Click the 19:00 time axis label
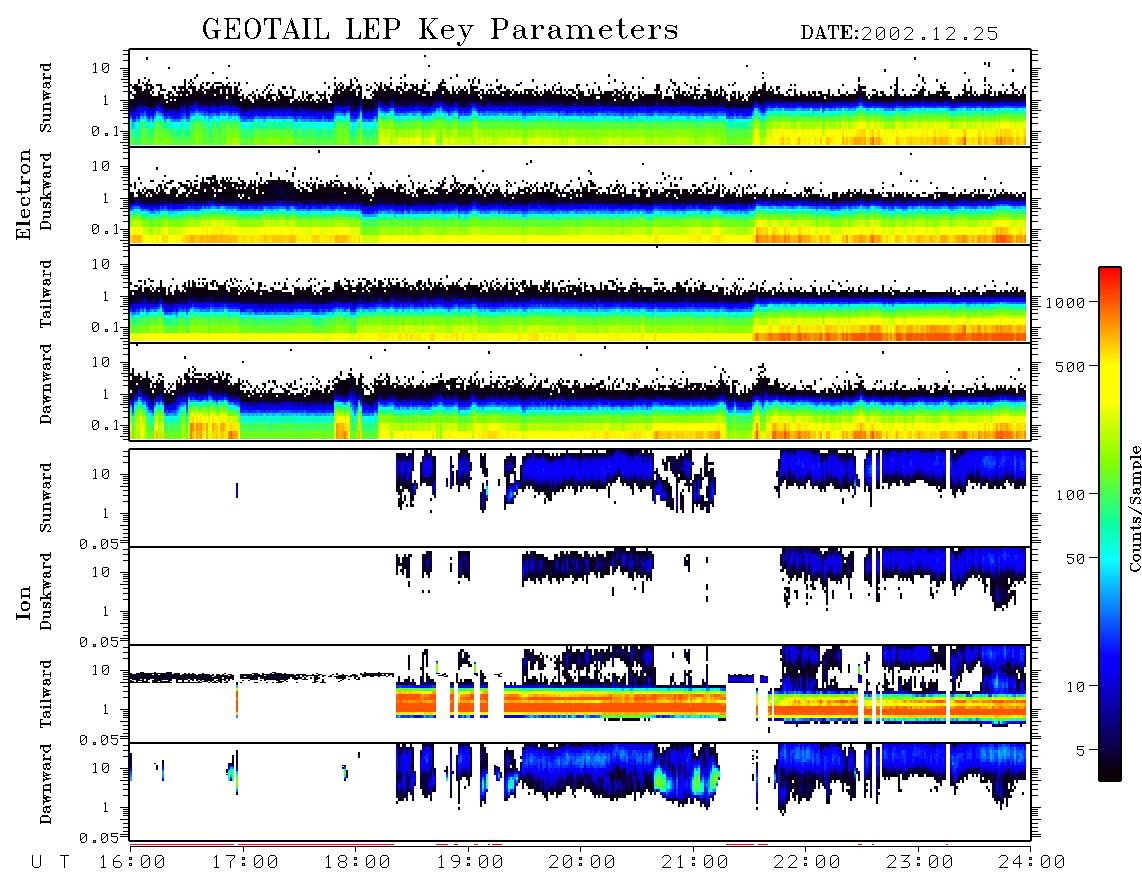This screenshot has width=1142, height=880. tap(470, 862)
